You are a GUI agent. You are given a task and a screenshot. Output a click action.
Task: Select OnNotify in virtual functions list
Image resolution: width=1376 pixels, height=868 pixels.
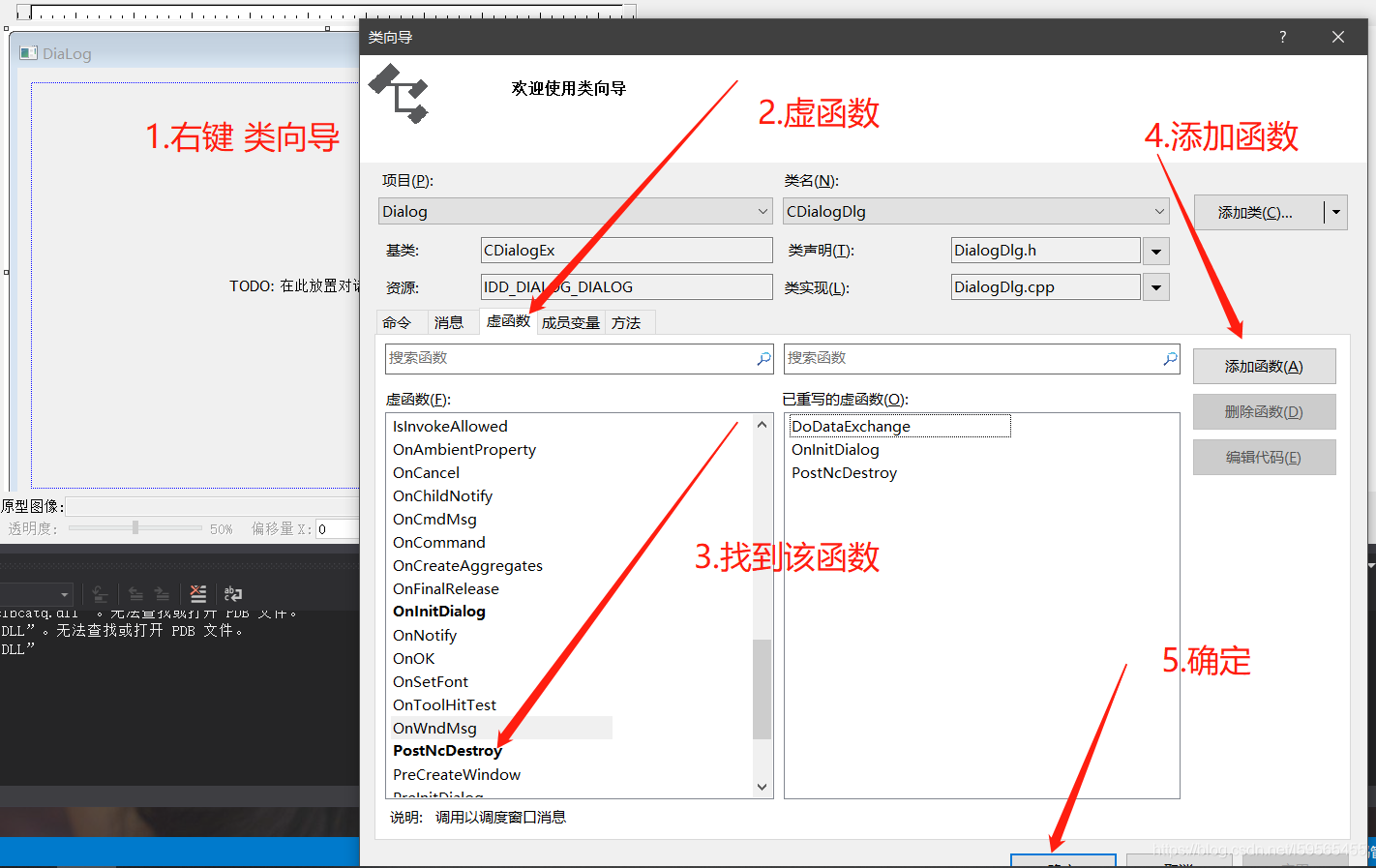[425, 635]
